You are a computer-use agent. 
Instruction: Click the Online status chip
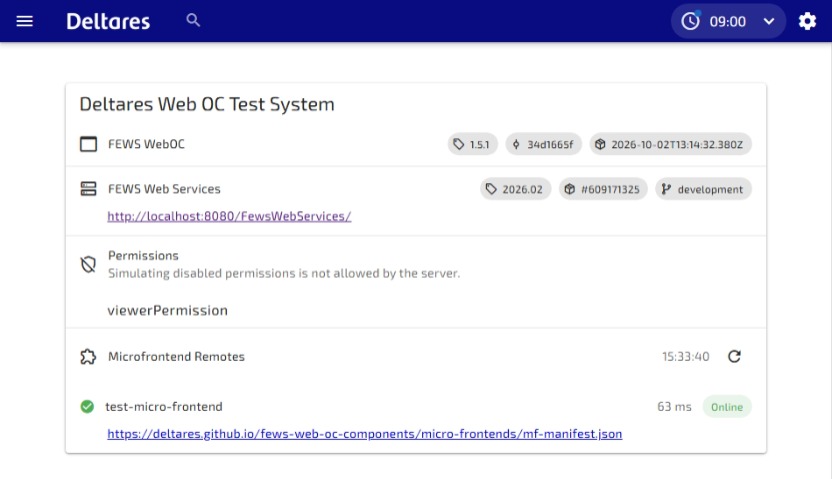(x=727, y=407)
